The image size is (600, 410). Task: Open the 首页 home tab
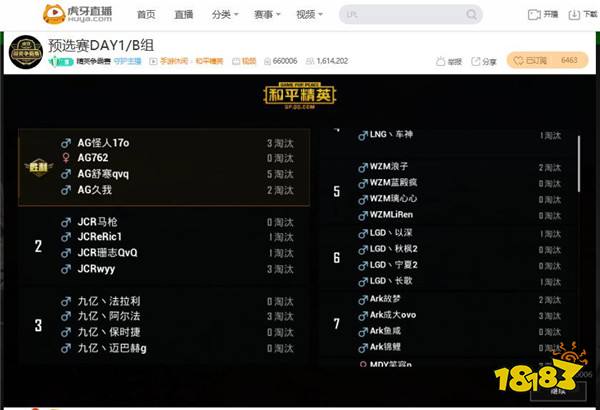(146, 14)
